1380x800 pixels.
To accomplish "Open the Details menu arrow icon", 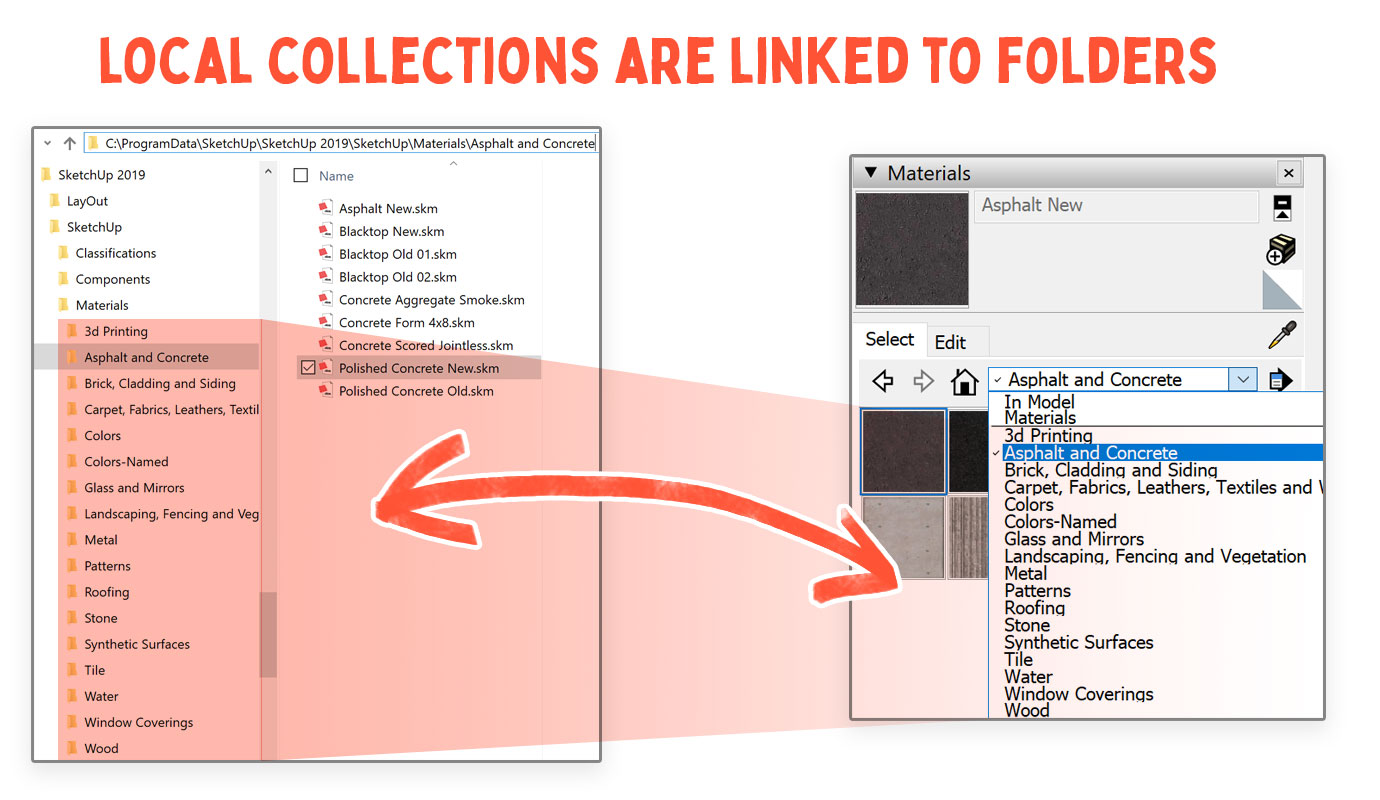I will point(1280,380).
